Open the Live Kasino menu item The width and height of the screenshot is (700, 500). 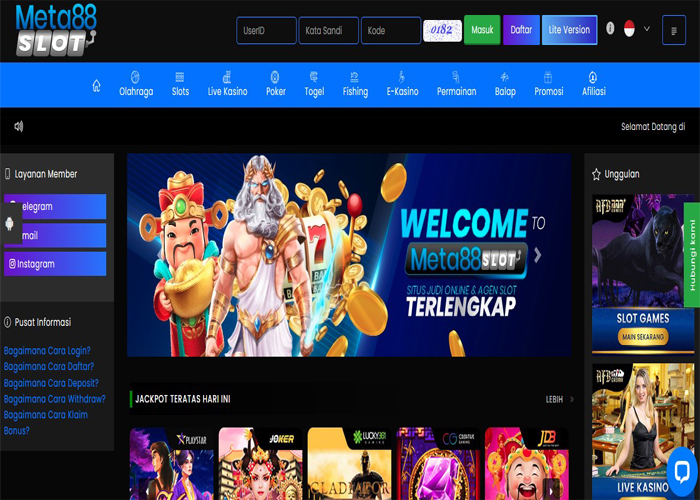pyautogui.click(x=227, y=84)
